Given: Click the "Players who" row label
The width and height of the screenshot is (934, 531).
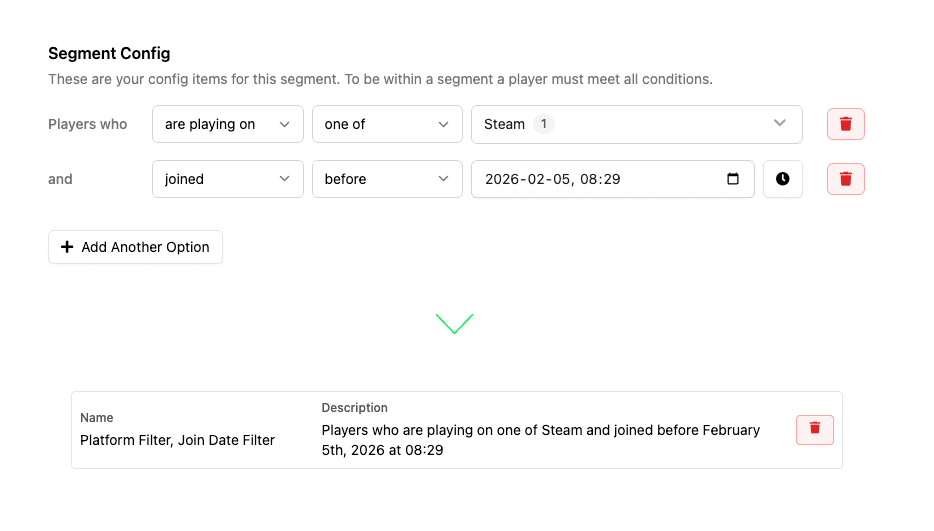Looking at the screenshot, I should [88, 124].
